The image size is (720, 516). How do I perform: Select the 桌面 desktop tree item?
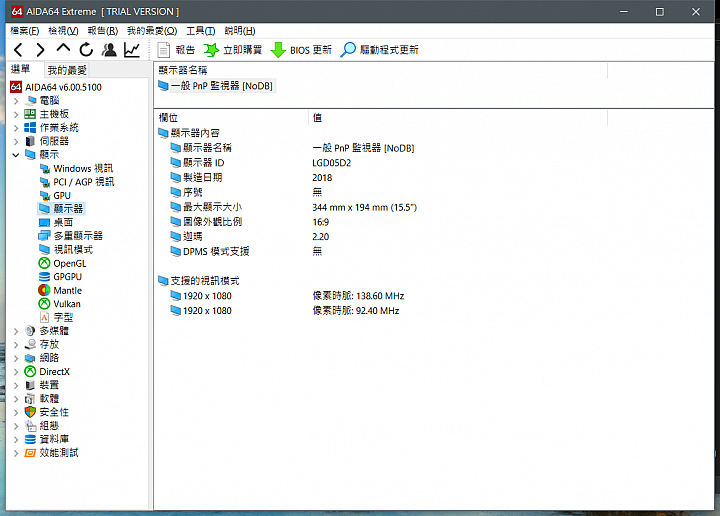(x=56, y=223)
